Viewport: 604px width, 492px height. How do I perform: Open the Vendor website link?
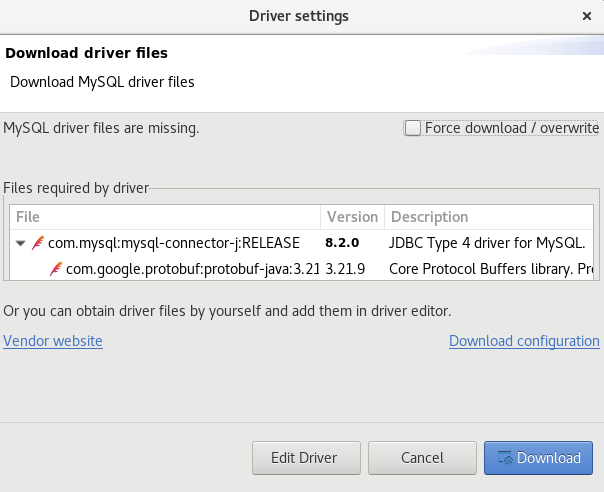pos(53,341)
